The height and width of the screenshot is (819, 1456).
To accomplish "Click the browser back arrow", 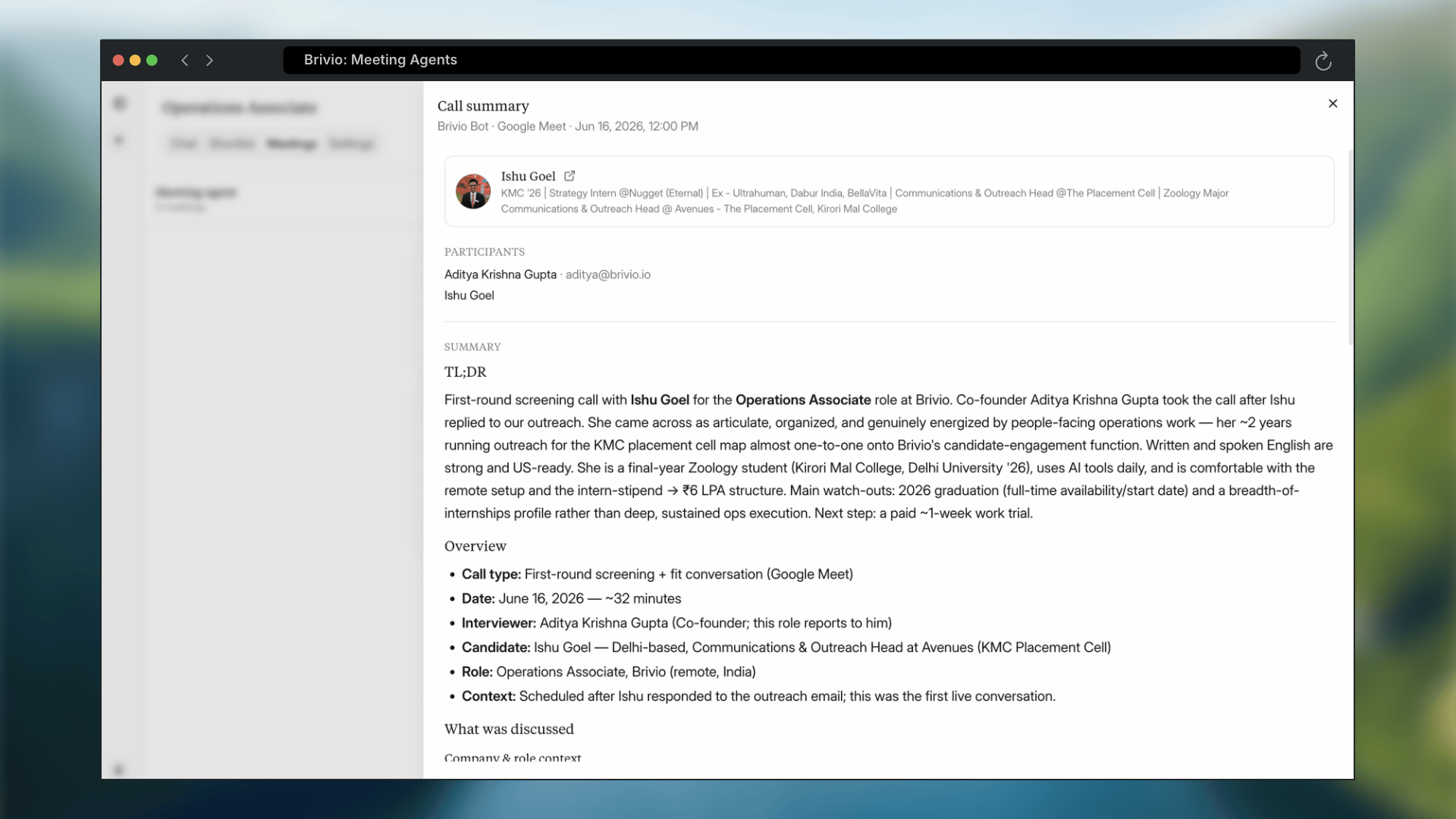I will (x=184, y=60).
